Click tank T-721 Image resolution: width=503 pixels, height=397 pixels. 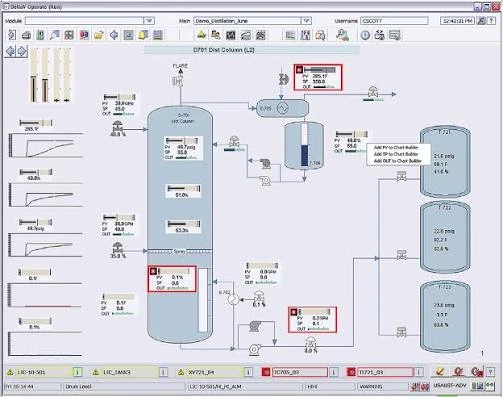[445, 162]
